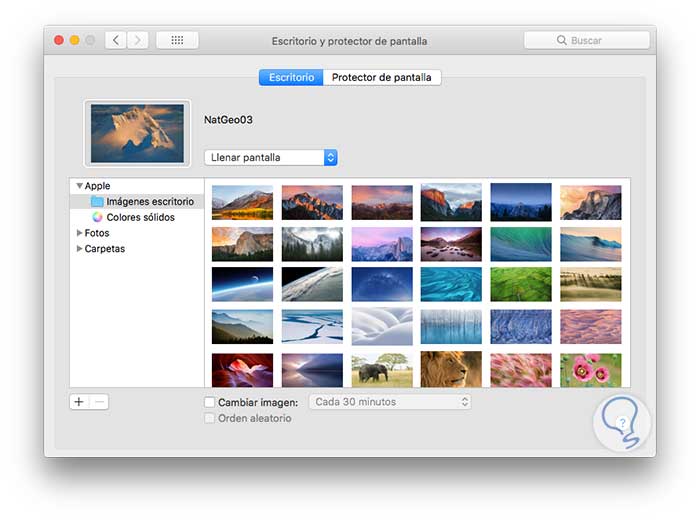Choose the Sierra autumn mountain wallpaper
This screenshot has height=520, width=700.
pyautogui.click(x=242, y=203)
